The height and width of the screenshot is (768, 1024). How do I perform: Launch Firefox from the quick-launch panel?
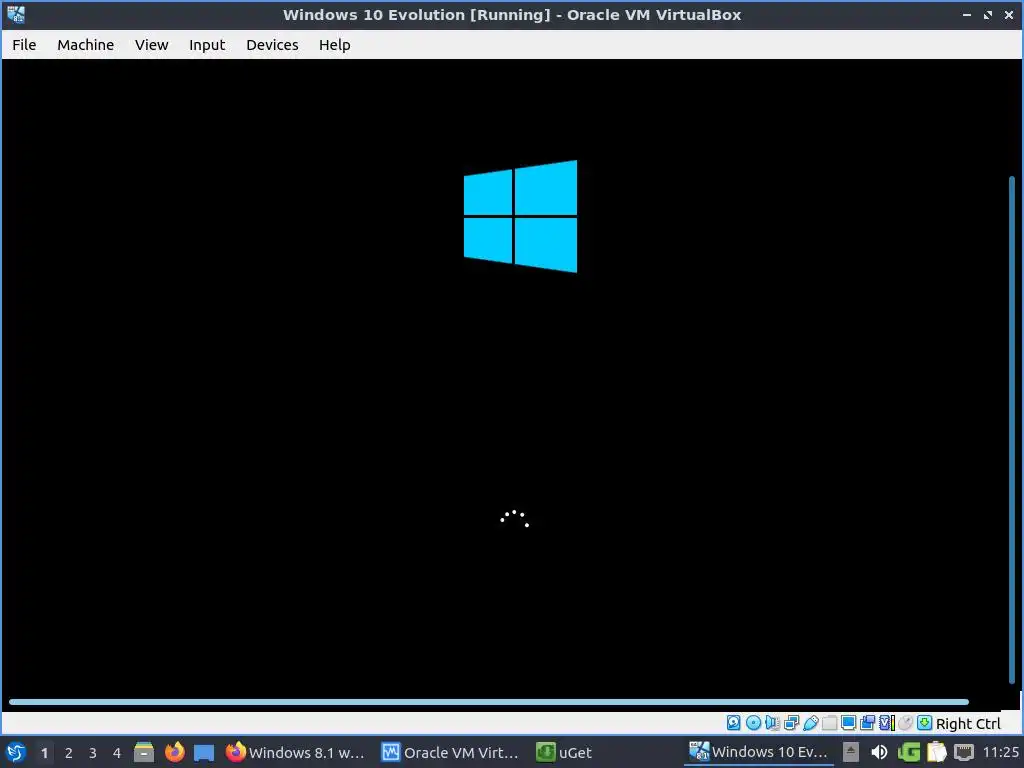[x=174, y=752]
